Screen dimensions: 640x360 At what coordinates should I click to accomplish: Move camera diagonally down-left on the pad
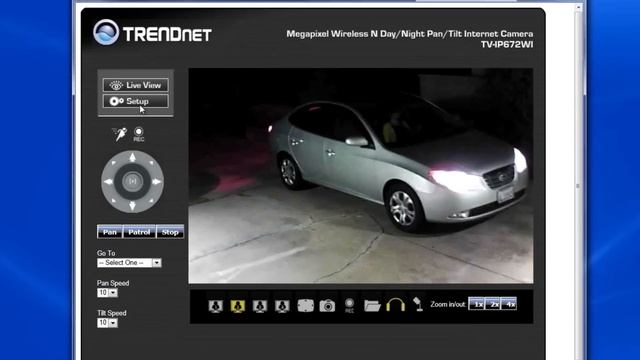coord(114,200)
